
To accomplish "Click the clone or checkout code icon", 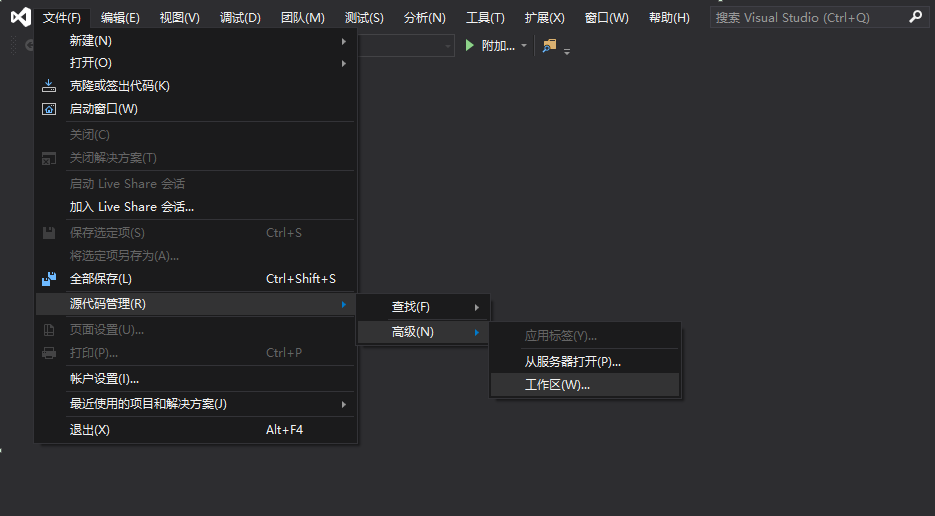I will tap(49, 86).
